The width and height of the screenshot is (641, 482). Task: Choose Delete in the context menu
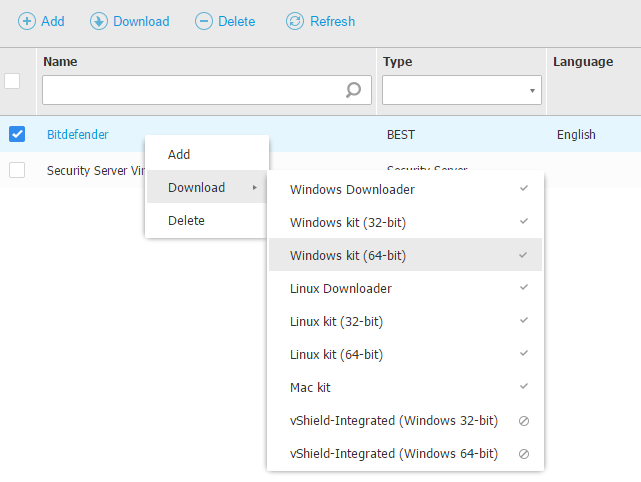186,220
